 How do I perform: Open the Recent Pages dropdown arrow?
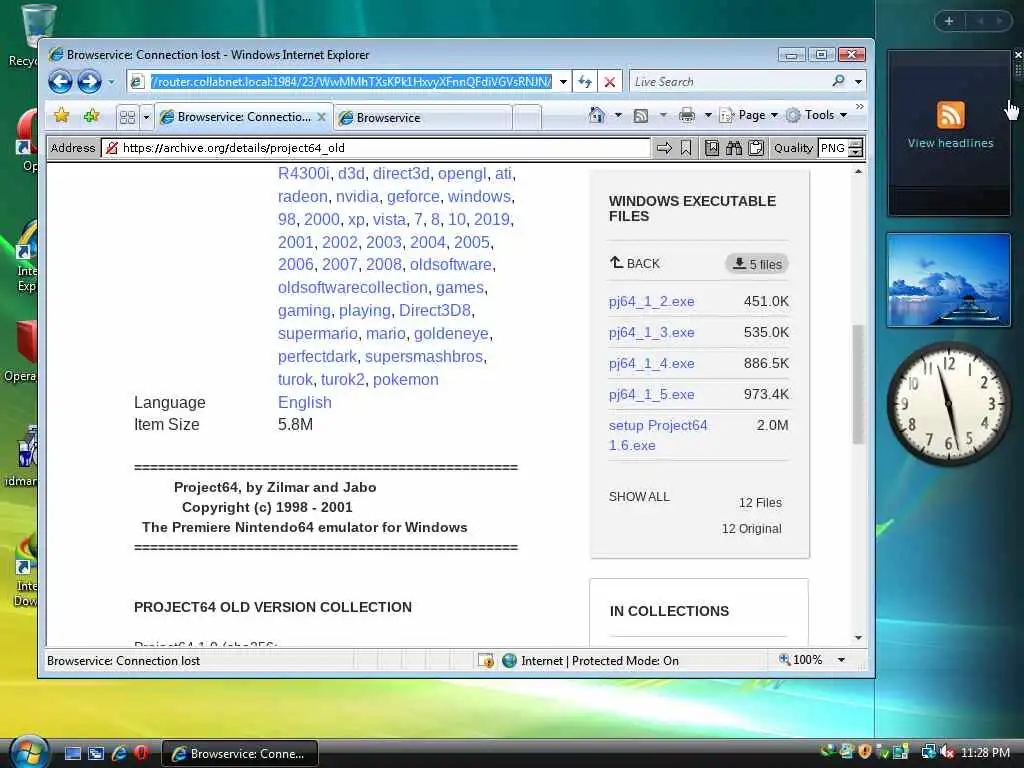[111, 82]
